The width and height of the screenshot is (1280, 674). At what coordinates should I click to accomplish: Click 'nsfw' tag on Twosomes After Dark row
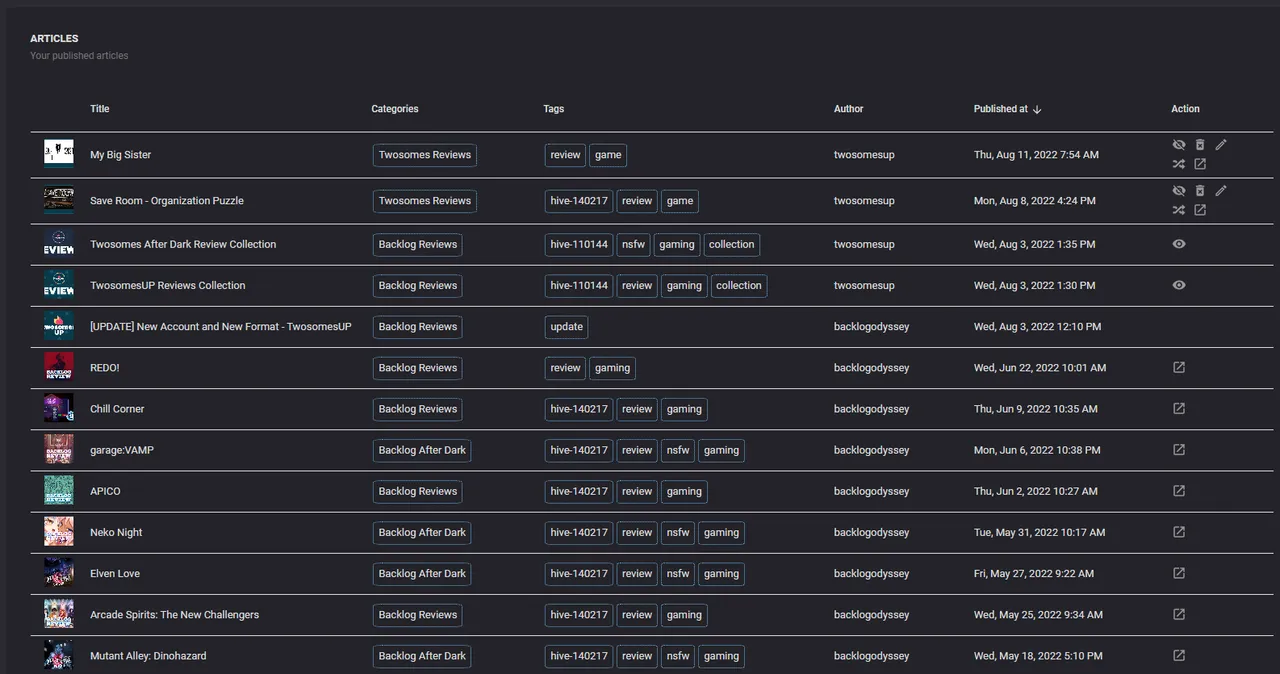(631, 244)
